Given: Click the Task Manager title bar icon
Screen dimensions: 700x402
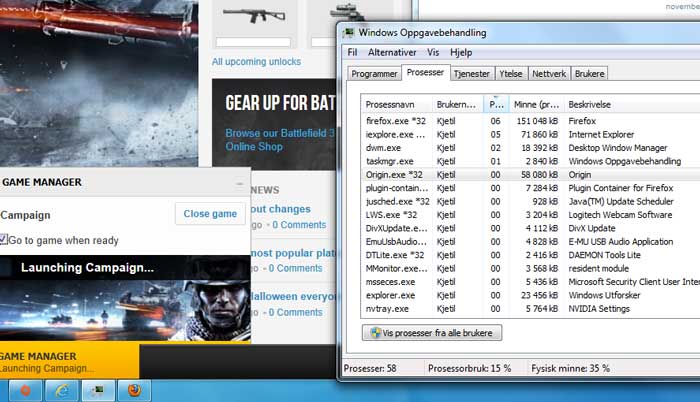Looking at the screenshot, I should pos(349,33).
